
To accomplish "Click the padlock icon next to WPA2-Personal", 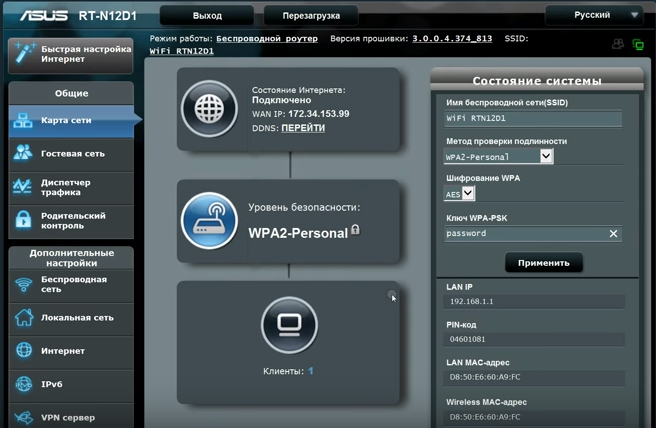I will 355,231.
